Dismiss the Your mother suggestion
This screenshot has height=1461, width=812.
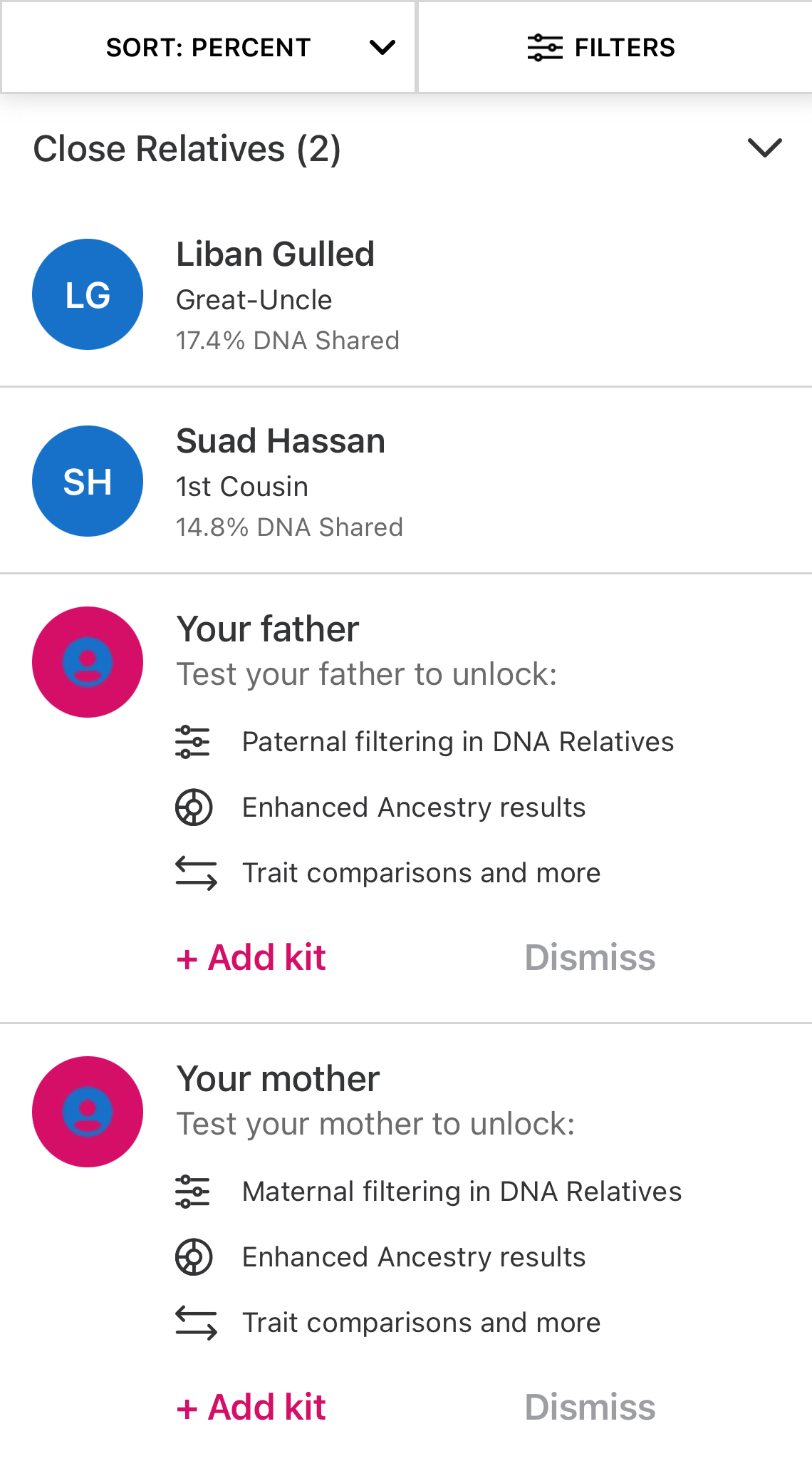(x=590, y=1407)
